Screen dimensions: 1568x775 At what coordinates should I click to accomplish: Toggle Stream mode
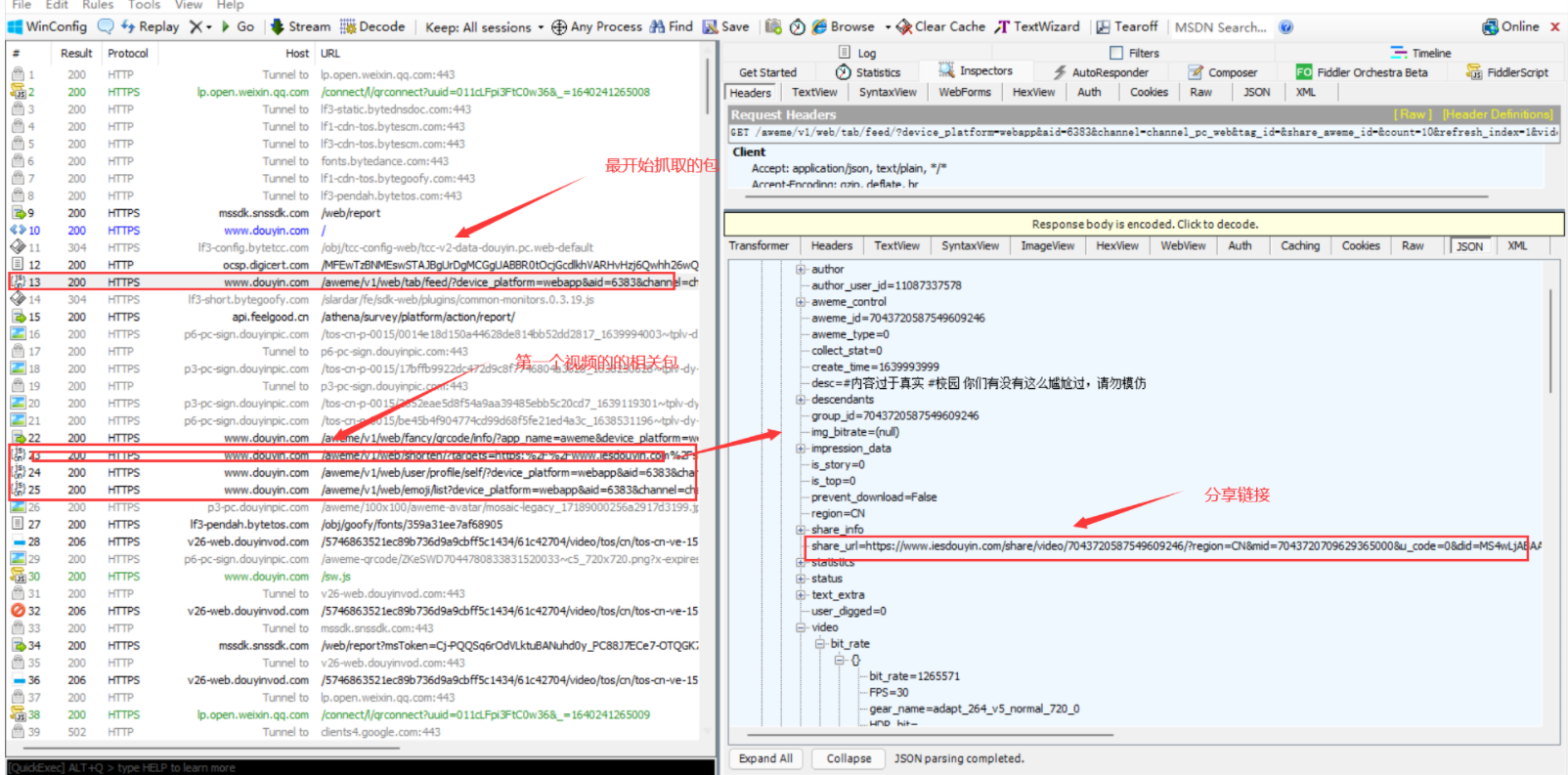(x=300, y=26)
